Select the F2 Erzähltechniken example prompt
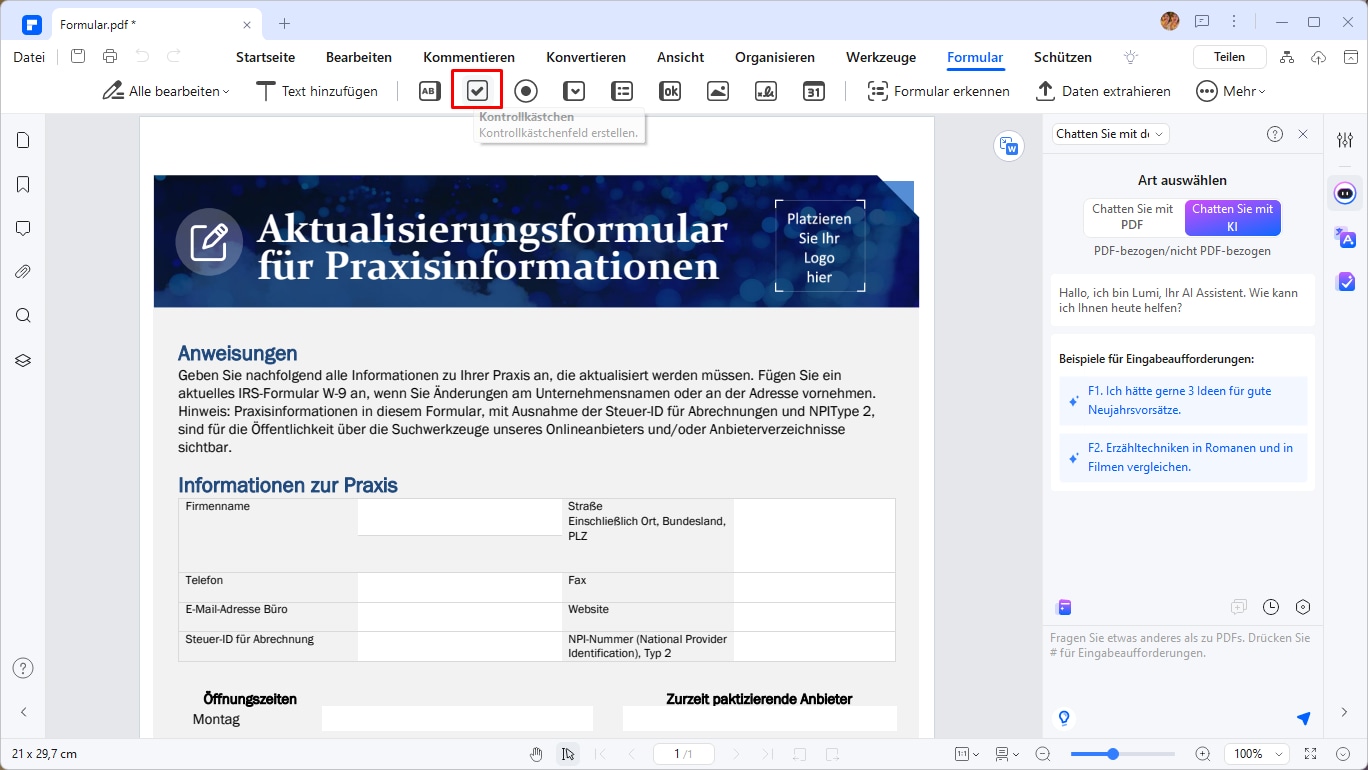This screenshot has width=1368, height=770. 1183,458
